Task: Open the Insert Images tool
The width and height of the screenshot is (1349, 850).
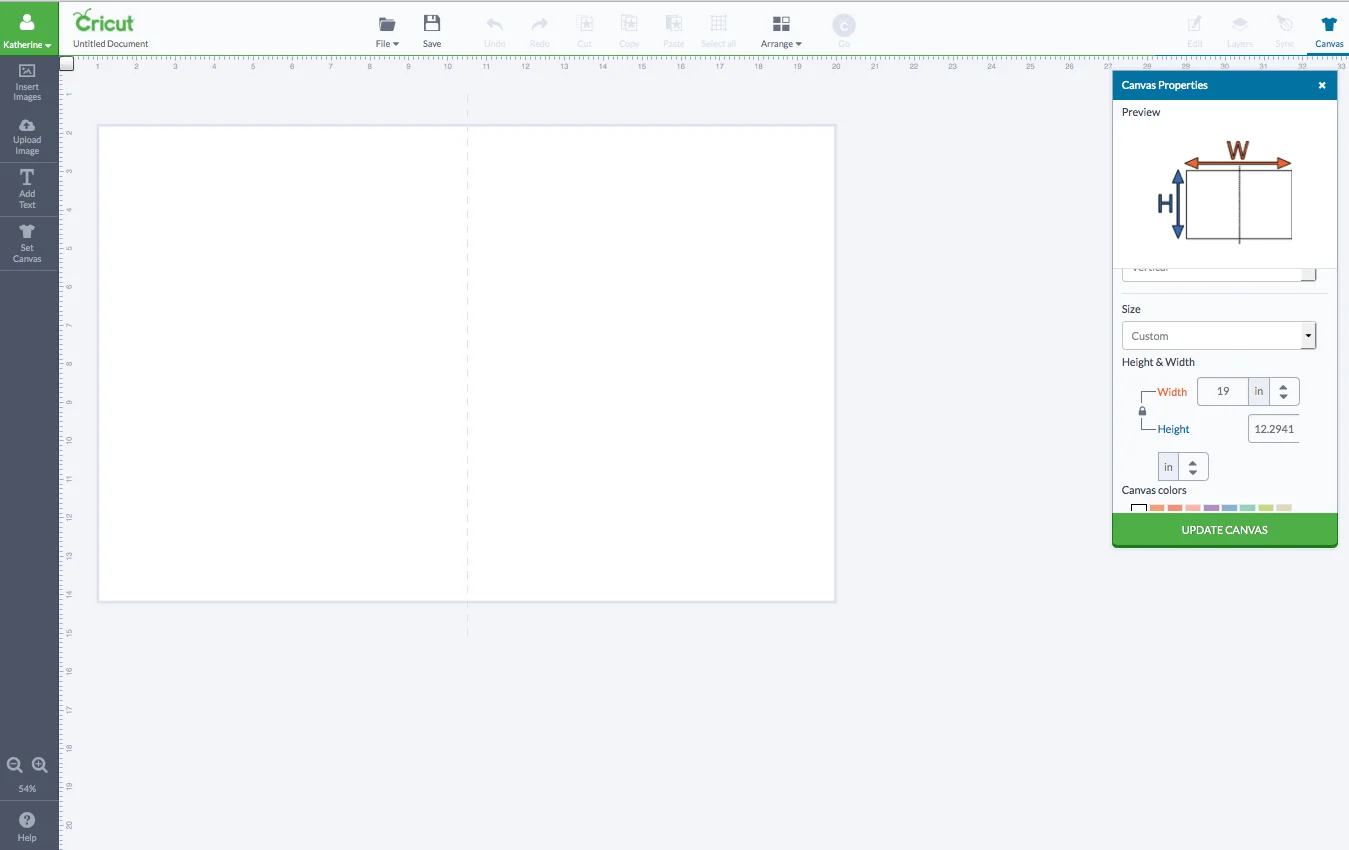Action: pos(27,81)
